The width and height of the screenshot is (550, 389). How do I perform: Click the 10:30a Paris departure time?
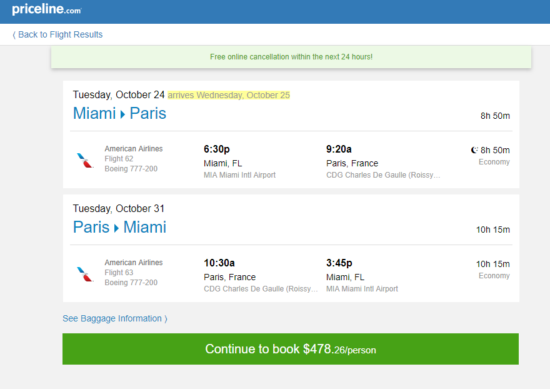click(219, 263)
